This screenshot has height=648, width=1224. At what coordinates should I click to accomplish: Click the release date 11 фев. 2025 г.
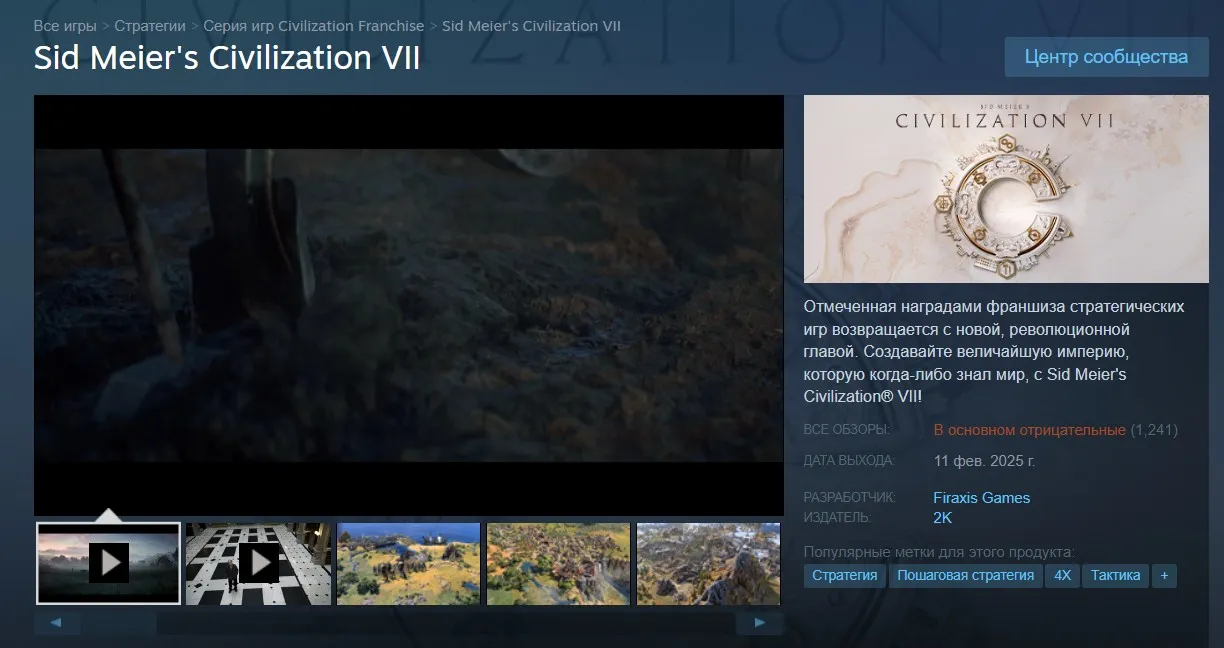tap(984, 461)
